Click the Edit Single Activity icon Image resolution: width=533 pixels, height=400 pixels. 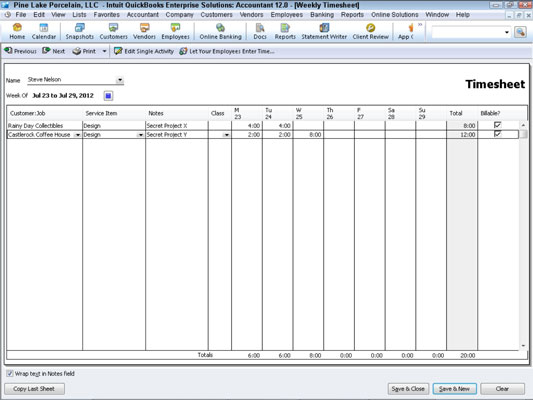pyautogui.click(x=118, y=51)
